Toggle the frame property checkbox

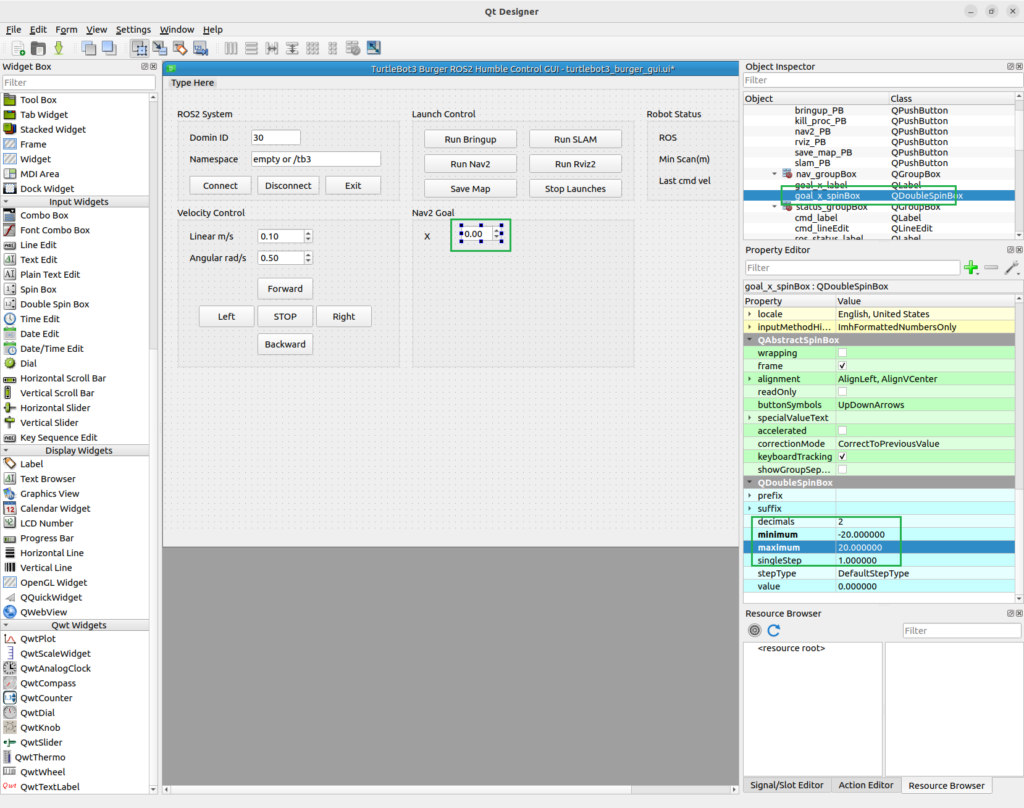coord(842,366)
